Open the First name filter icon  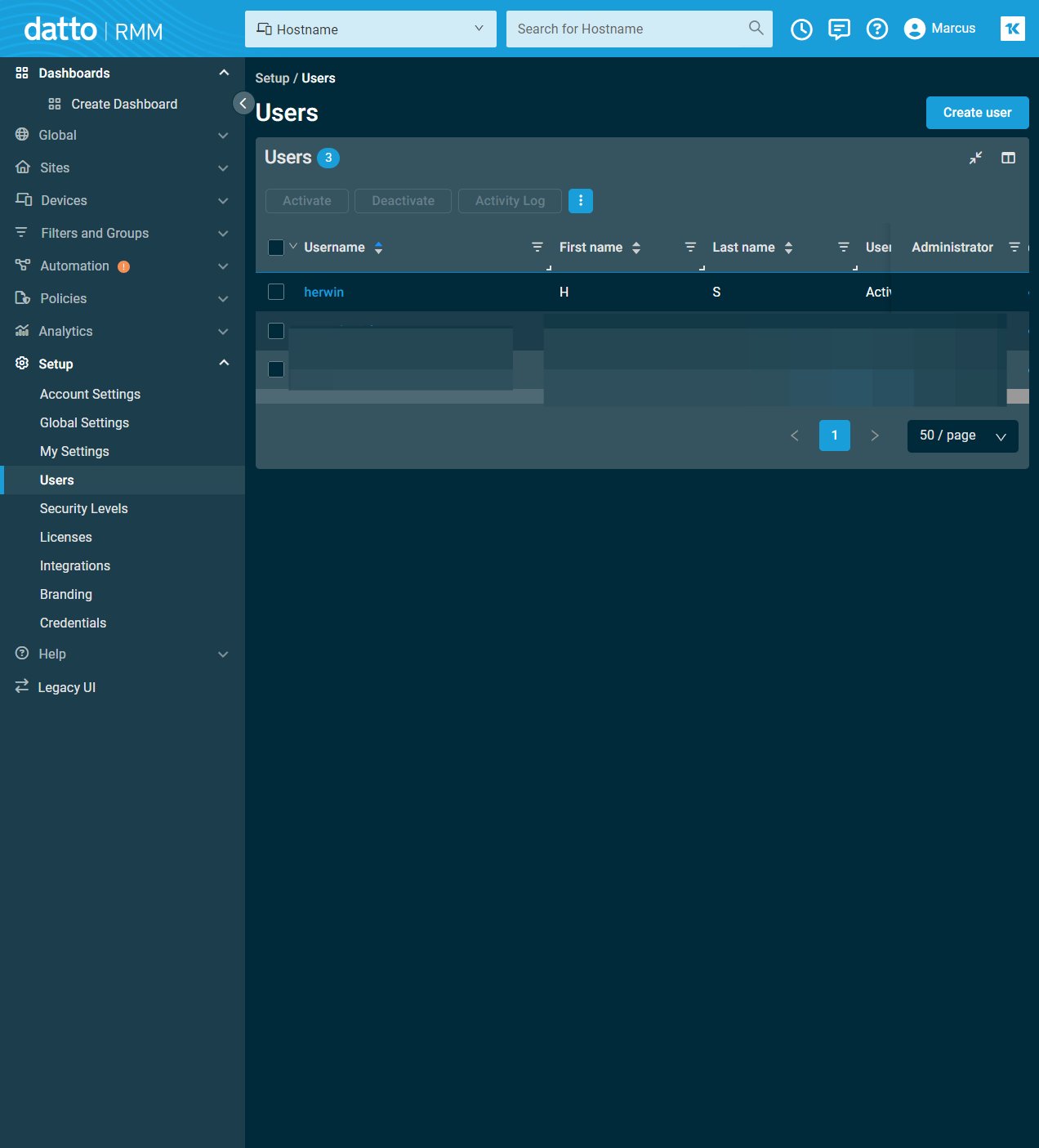(x=690, y=247)
